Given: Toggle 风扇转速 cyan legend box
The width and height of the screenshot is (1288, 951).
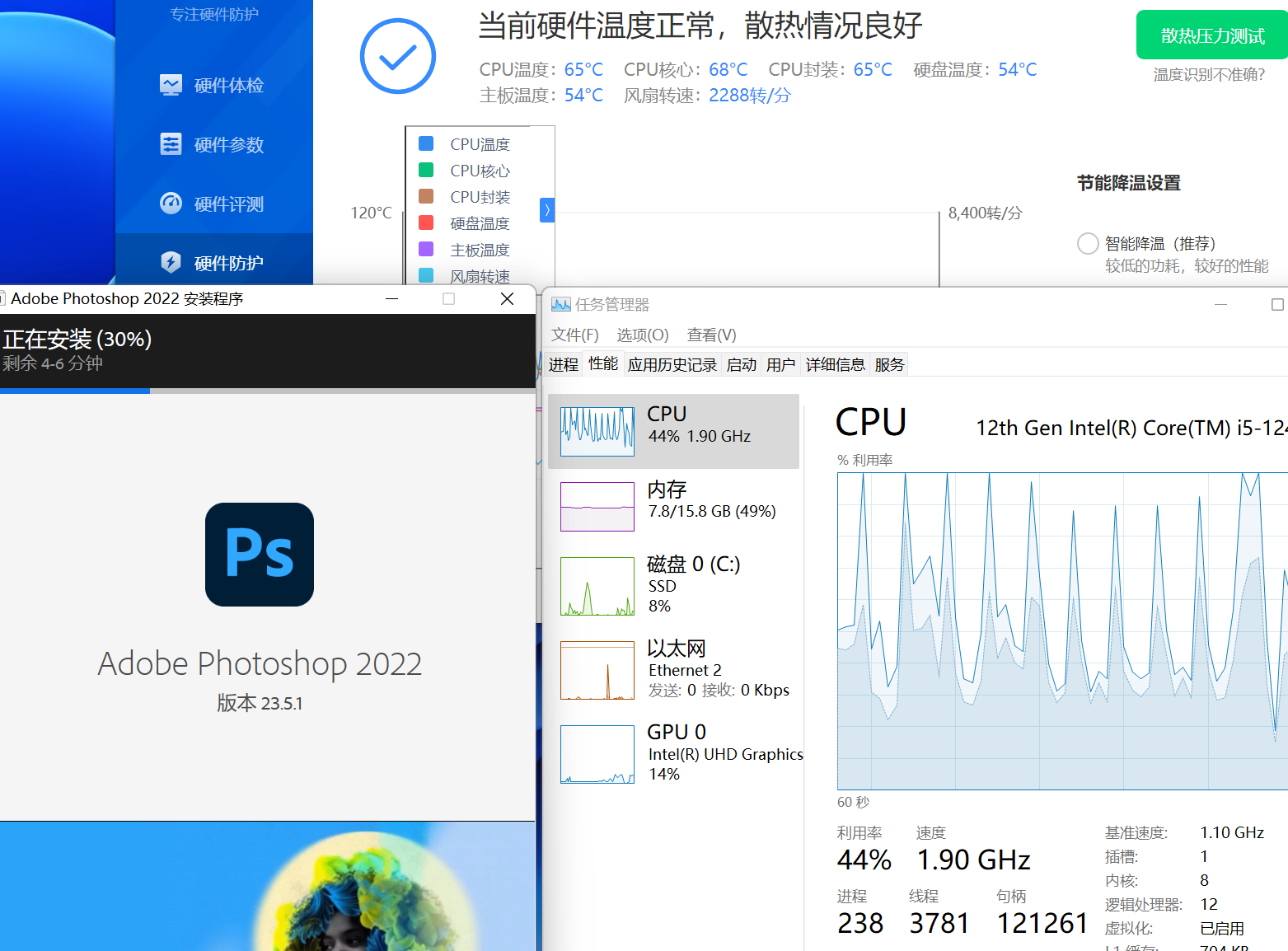Looking at the screenshot, I should (x=426, y=275).
